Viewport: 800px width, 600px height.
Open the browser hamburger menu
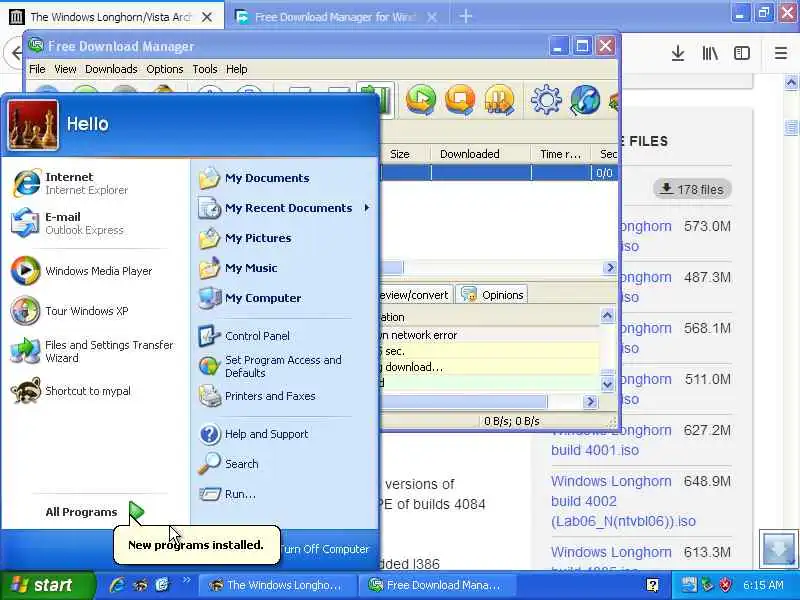781,53
